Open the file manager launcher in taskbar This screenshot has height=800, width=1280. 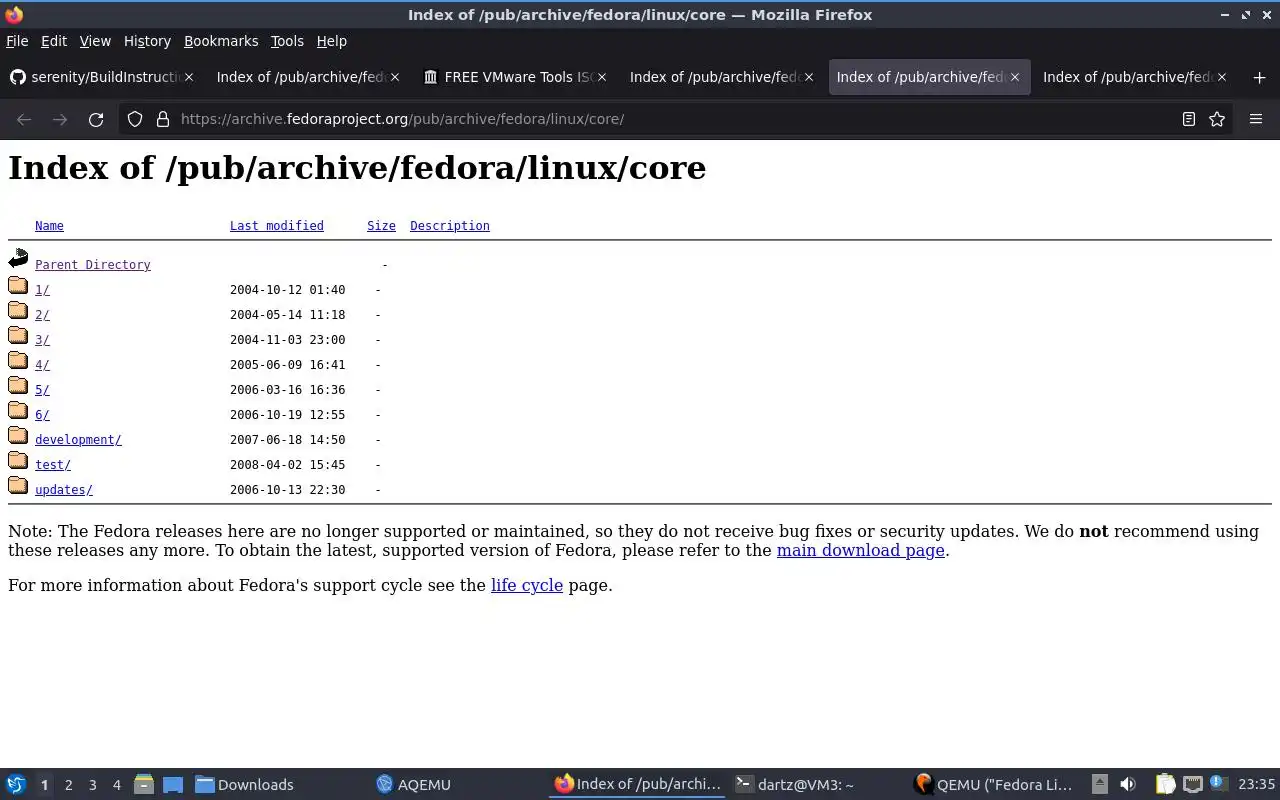pyautogui.click(x=144, y=784)
